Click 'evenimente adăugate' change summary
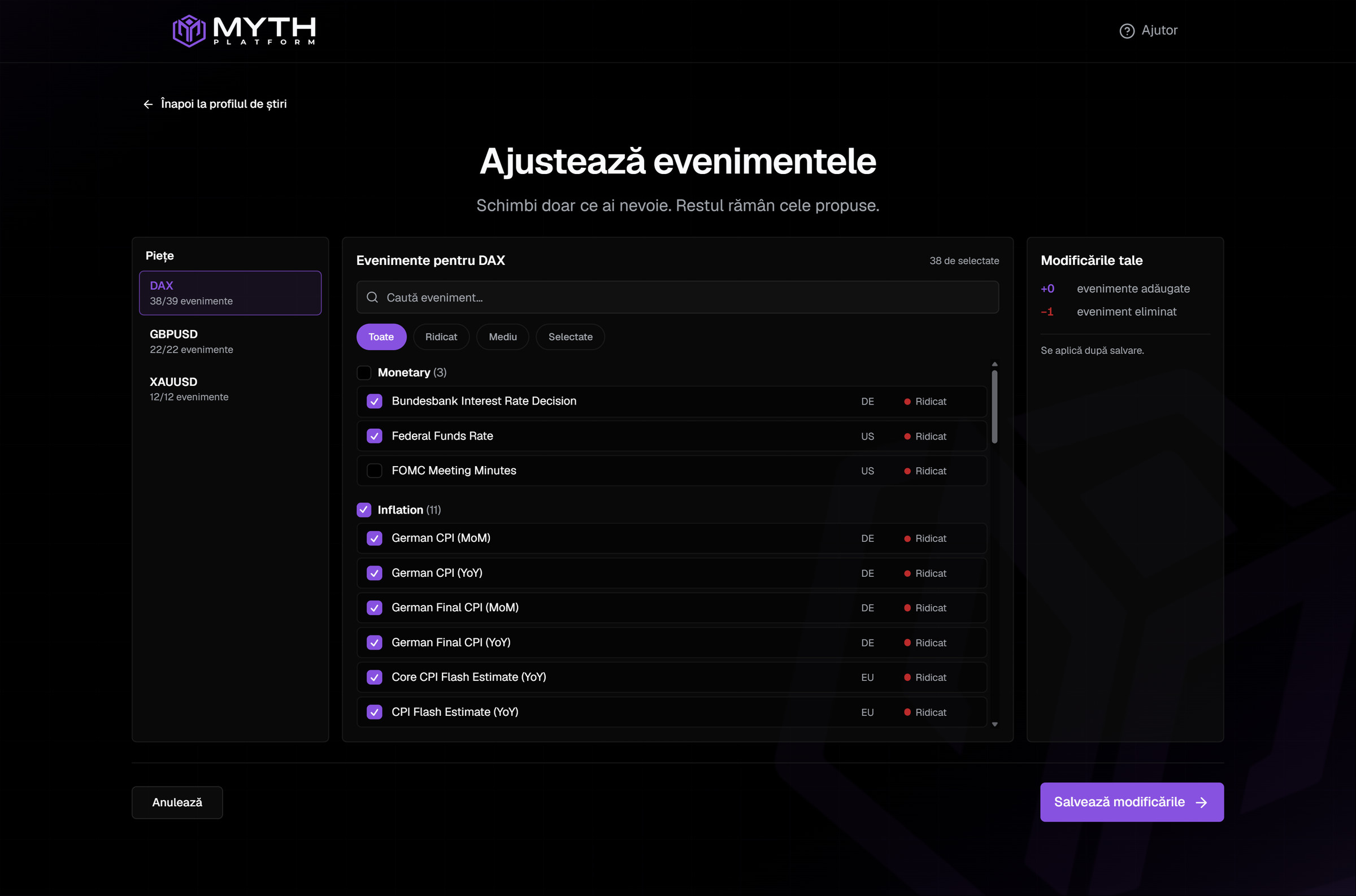This screenshot has width=1356, height=896. click(x=1133, y=289)
